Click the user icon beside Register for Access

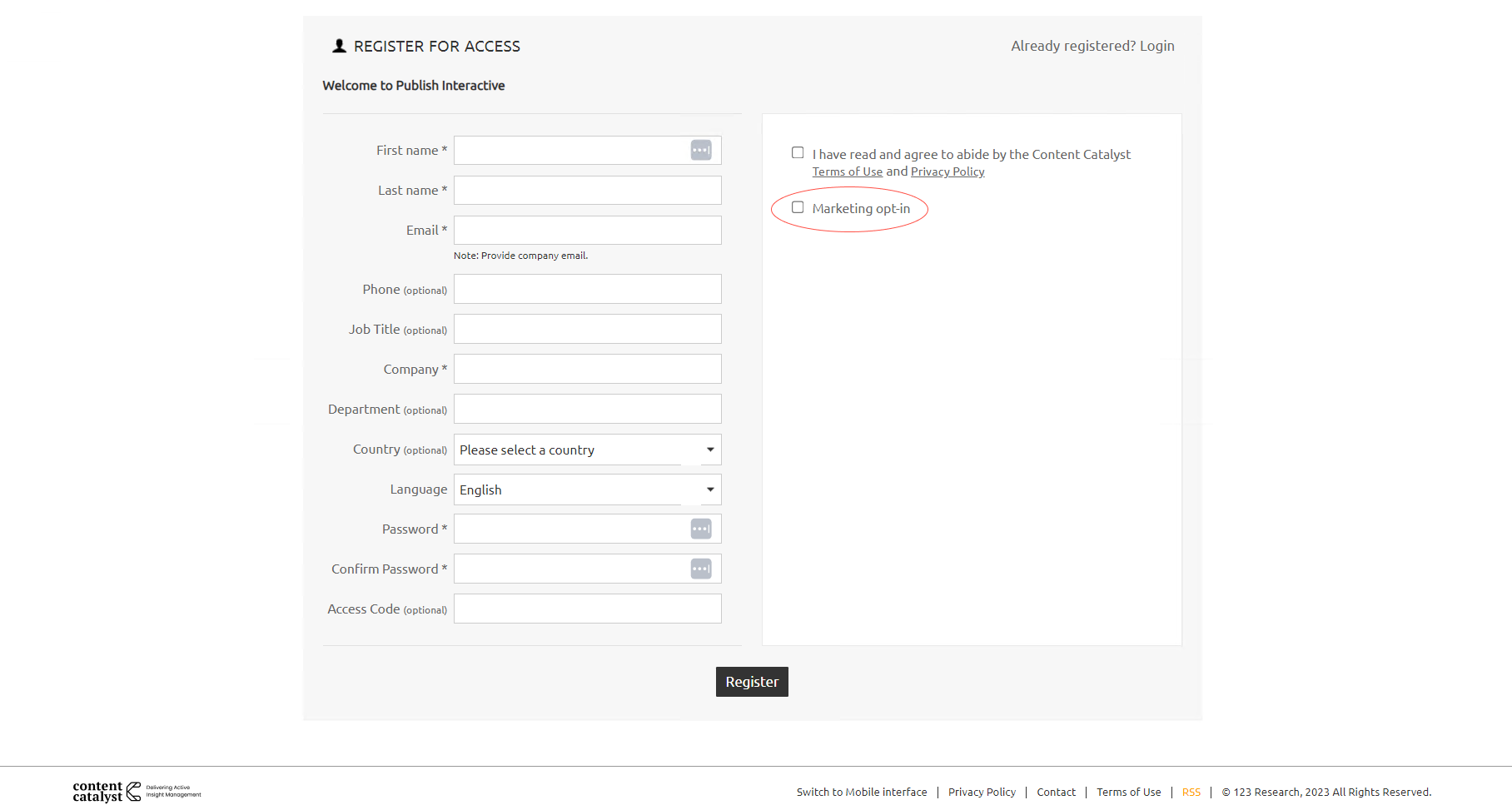click(339, 47)
